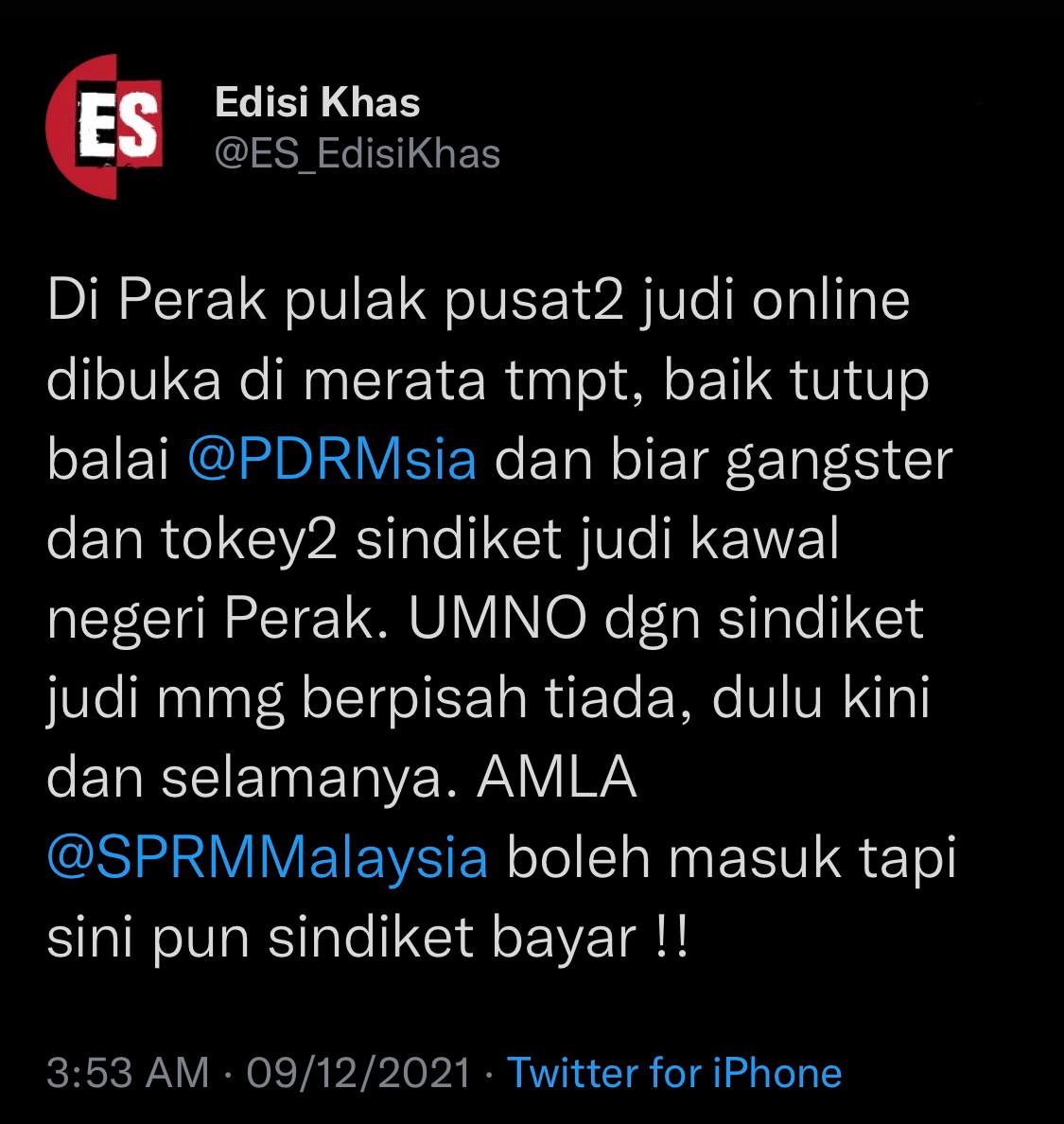Click the 3:53 AM timestamp
The width and height of the screenshot is (1064, 1124).
[x=129, y=1073]
